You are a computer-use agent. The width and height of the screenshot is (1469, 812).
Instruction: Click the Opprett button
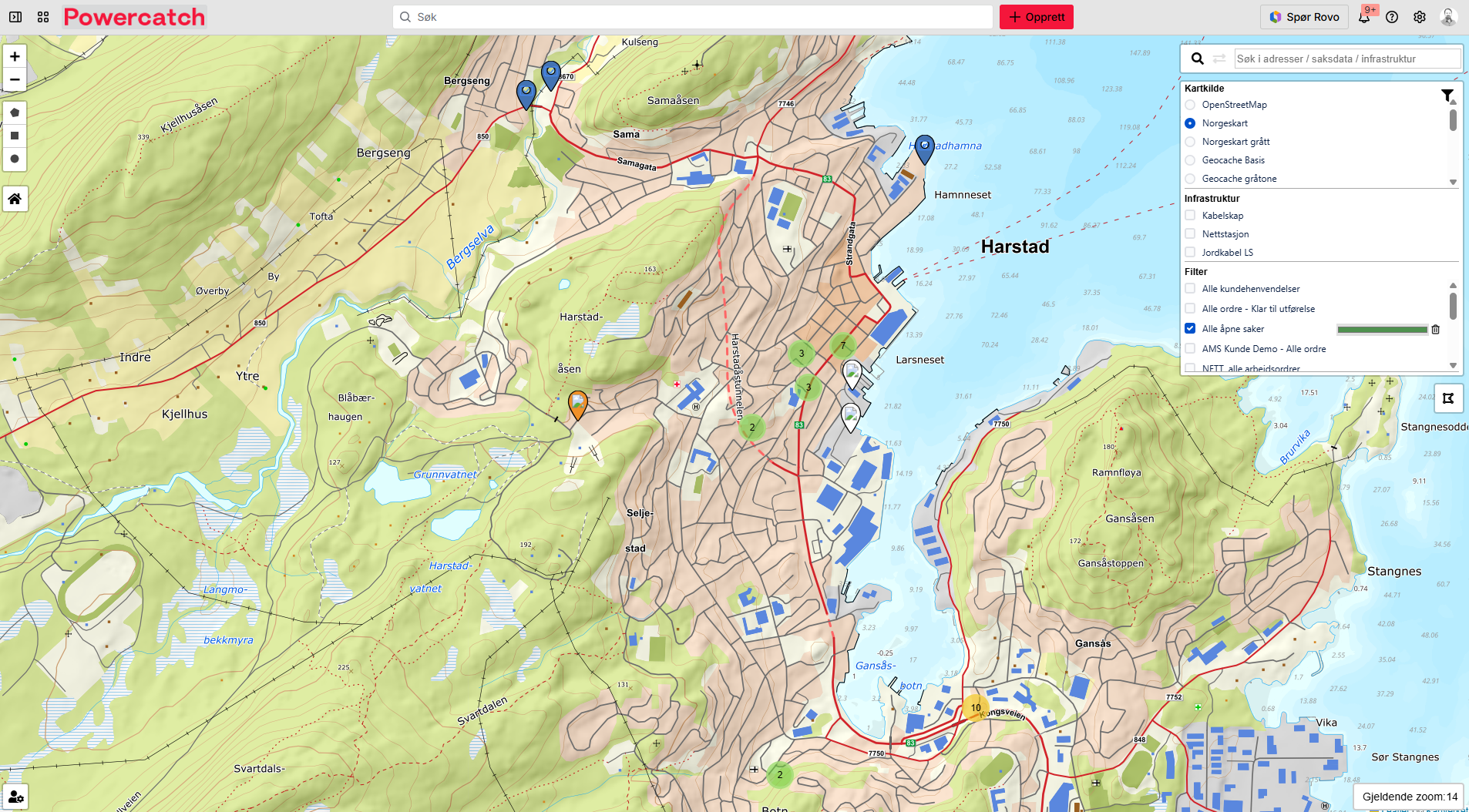(1036, 17)
